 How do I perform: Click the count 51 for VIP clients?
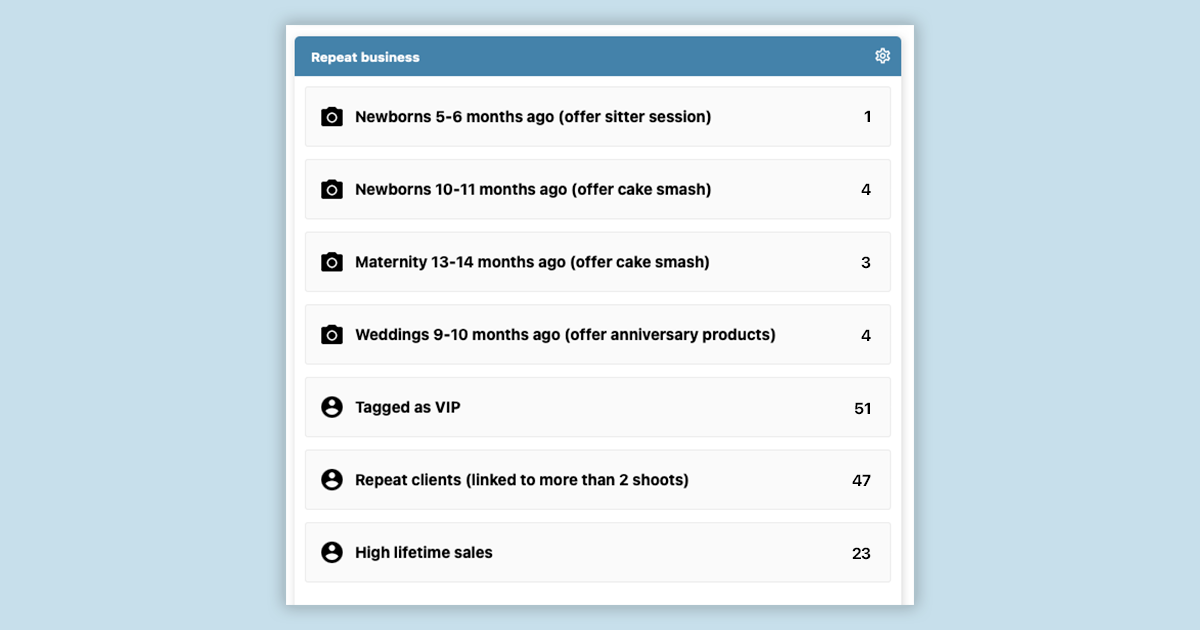tap(862, 408)
